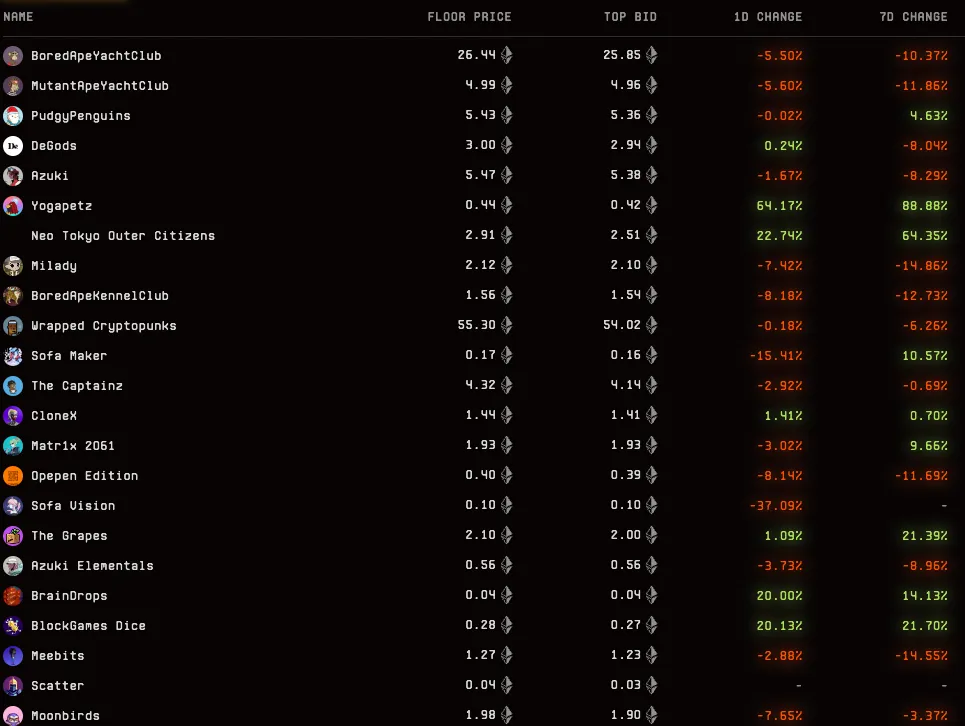The width and height of the screenshot is (965, 726).
Task: Sort by the 1D CHANGE column header
Action: [x=768, y=17]
